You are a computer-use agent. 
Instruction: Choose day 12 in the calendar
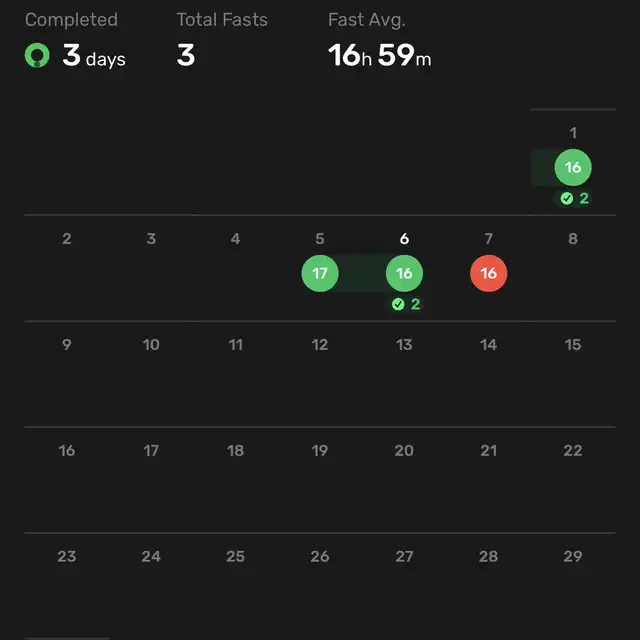click(x=320, y=345)
